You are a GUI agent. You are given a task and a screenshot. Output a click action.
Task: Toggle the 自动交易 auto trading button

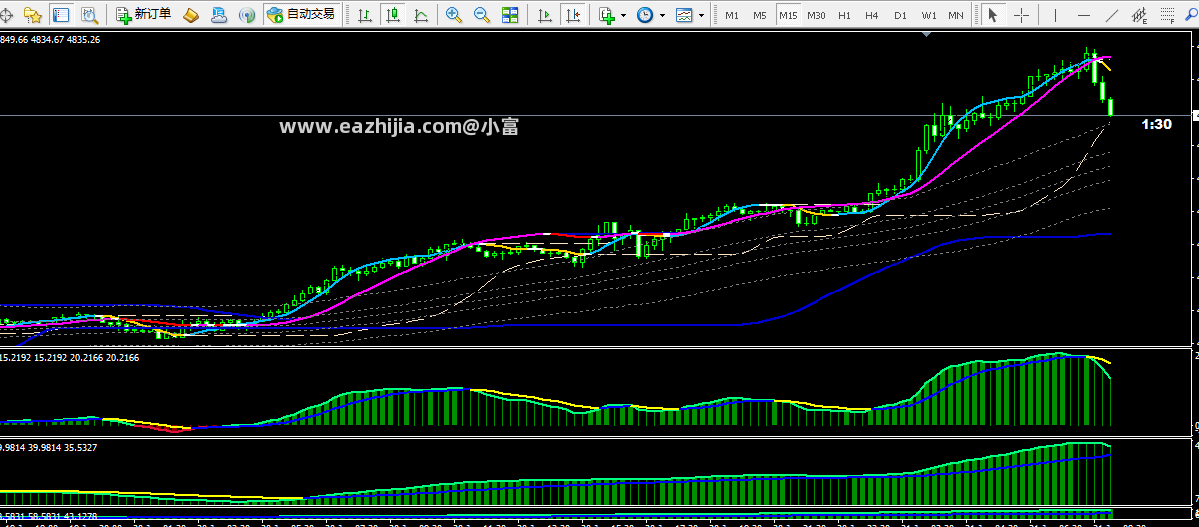coord(301,15)
